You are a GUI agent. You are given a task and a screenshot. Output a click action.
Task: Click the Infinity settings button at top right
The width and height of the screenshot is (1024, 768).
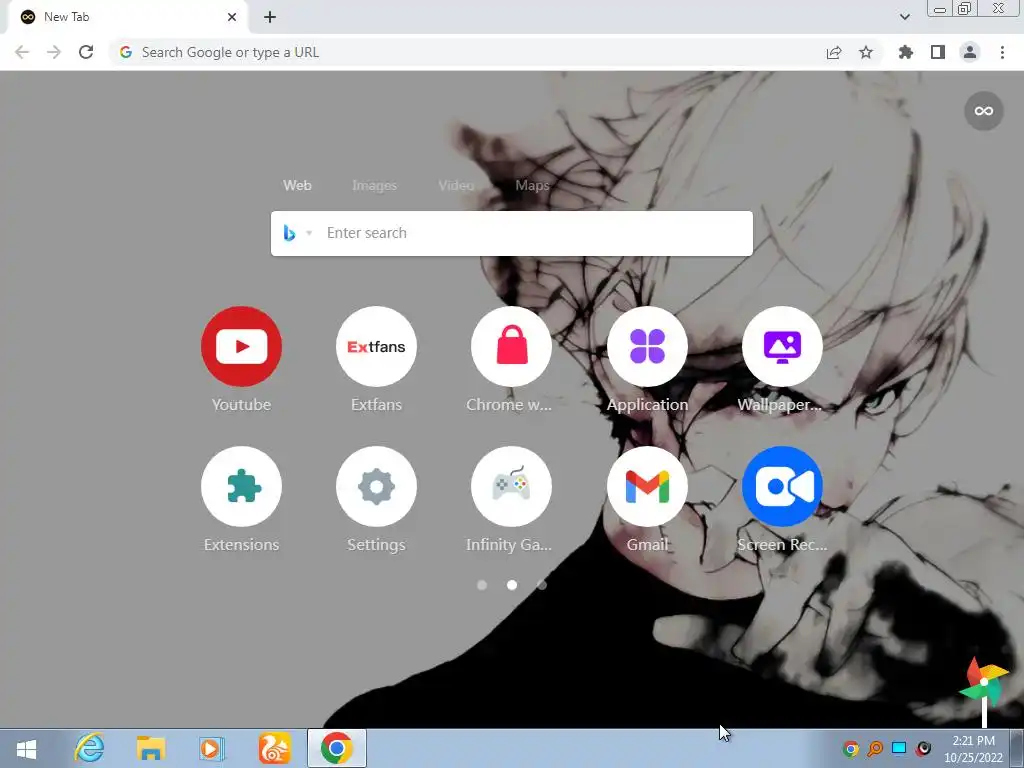pyautogui.click(x=984, y=111)
